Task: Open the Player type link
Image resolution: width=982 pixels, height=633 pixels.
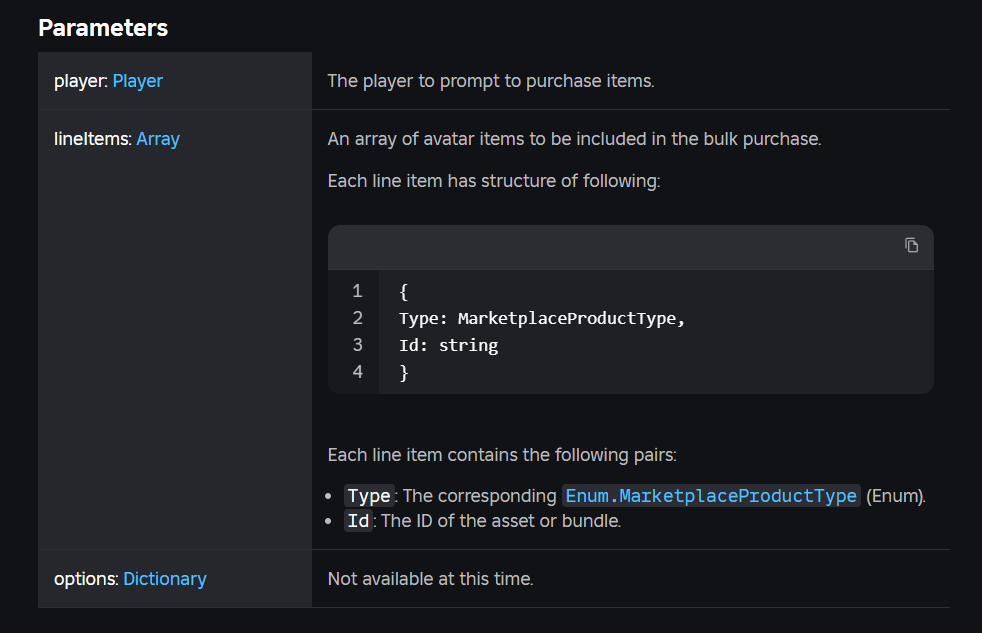Action: (x=137, y=81)
